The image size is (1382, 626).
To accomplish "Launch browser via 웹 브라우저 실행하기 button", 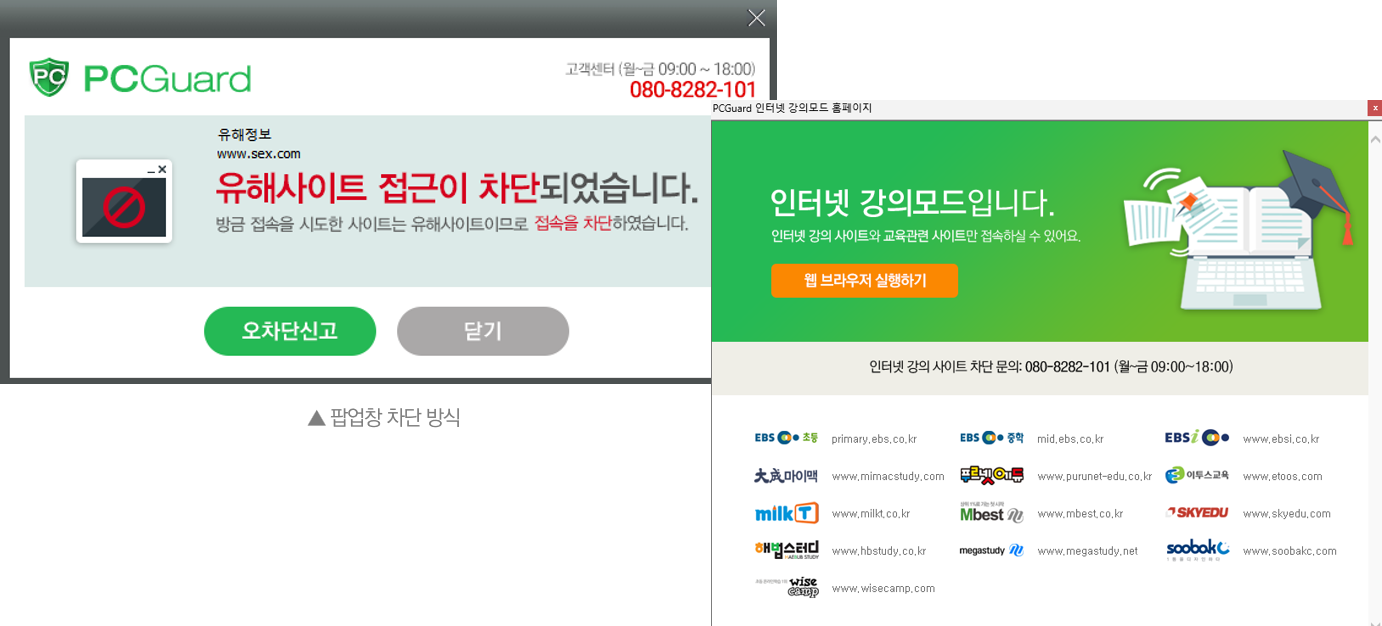I will (x=864, y=281).
